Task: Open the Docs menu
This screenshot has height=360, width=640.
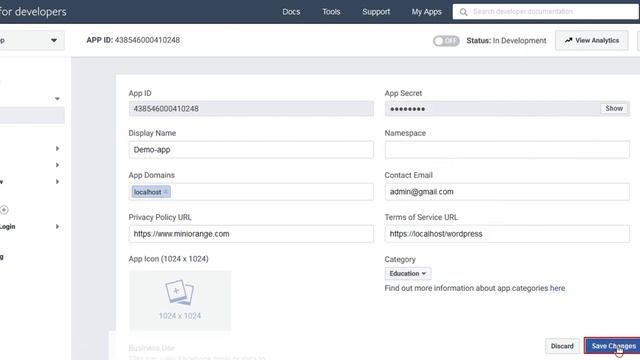Action: pyautogui.click(x=291, y=12)
